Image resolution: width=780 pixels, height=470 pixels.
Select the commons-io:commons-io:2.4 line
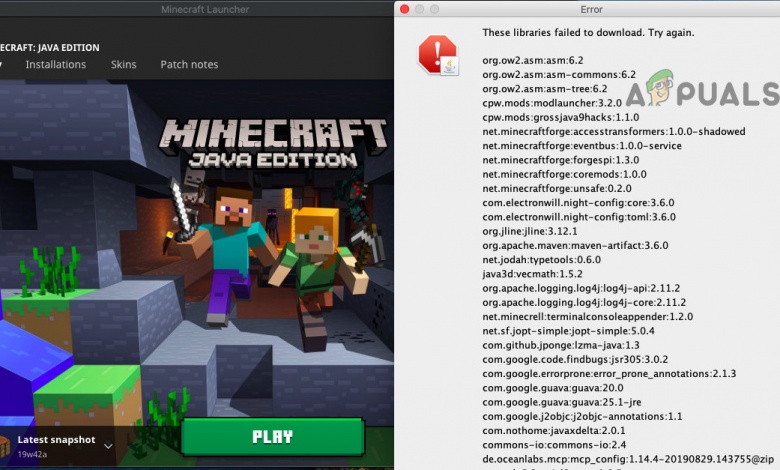pyautogui.click(x=554, y=445)
